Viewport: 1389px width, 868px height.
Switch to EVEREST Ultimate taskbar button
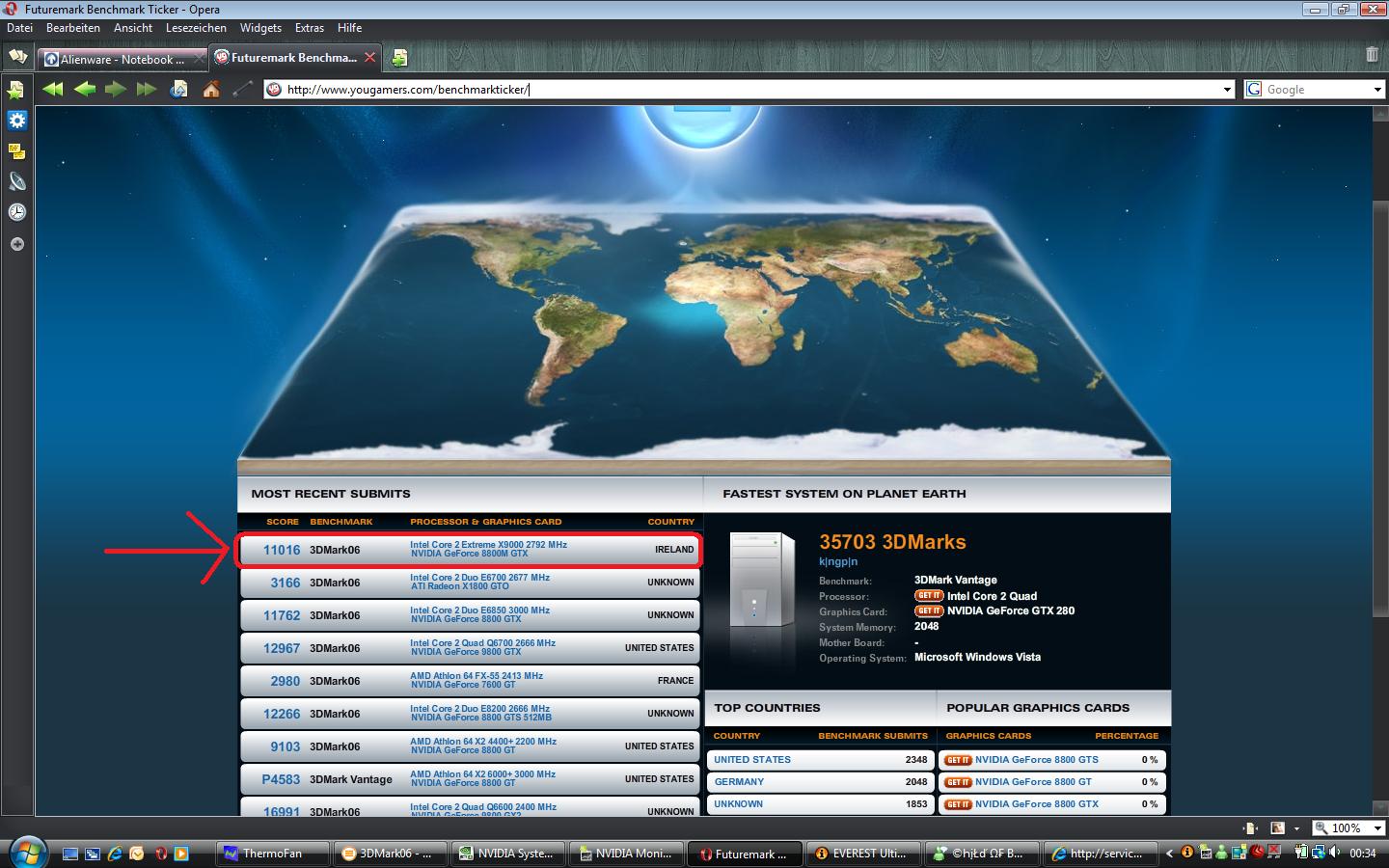(861, 854)
